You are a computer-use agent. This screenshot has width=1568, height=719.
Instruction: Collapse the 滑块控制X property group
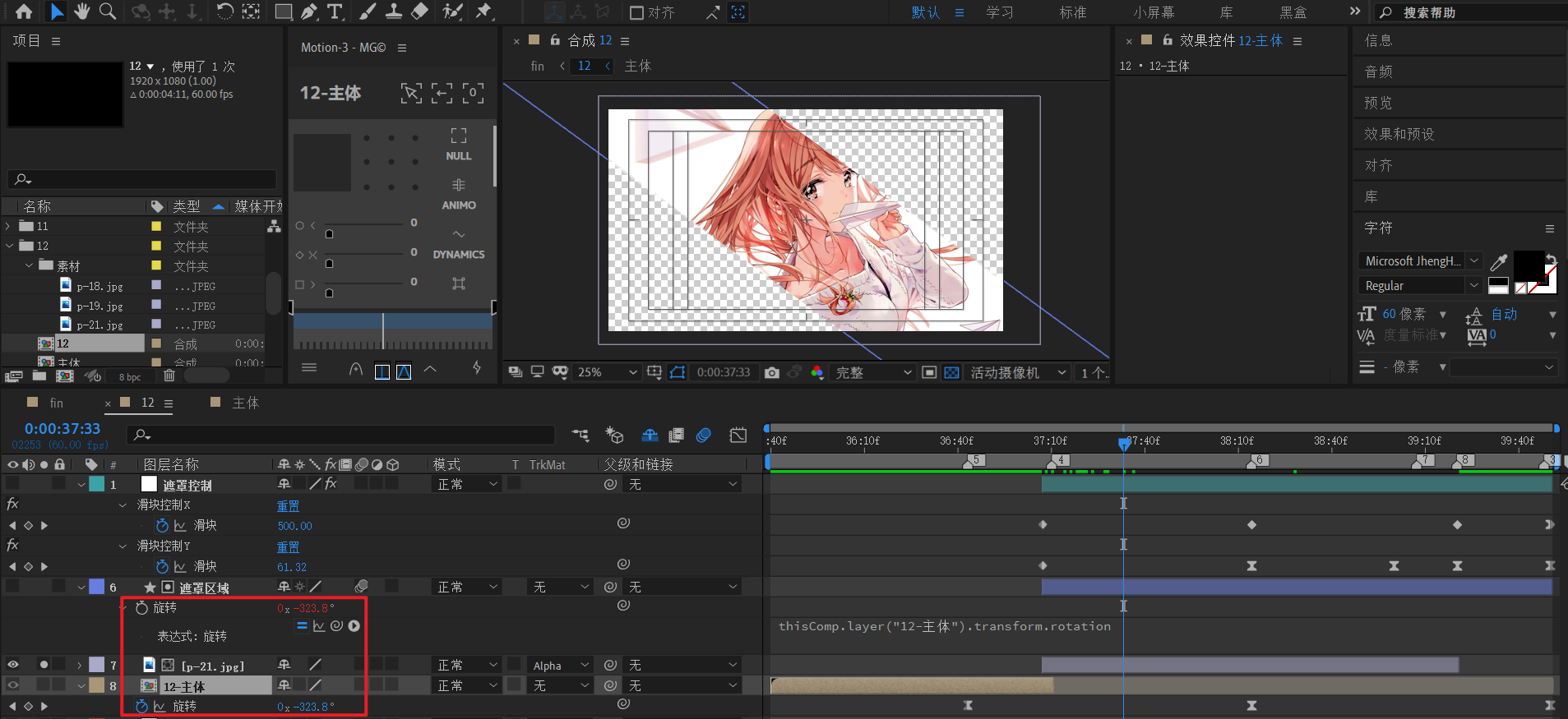coord(123,505)
